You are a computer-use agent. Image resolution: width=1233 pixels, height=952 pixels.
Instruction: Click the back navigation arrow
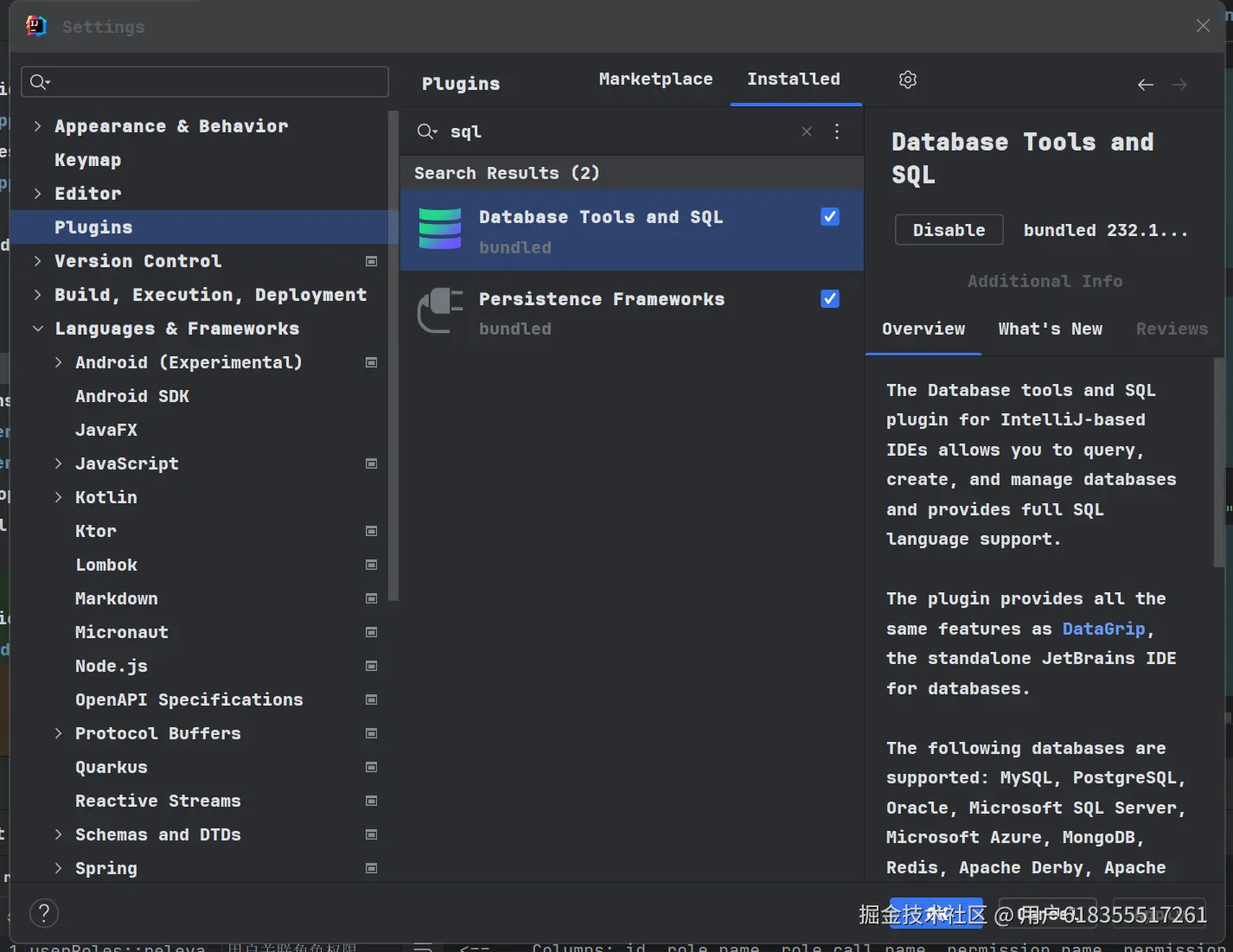point(1146,85)
